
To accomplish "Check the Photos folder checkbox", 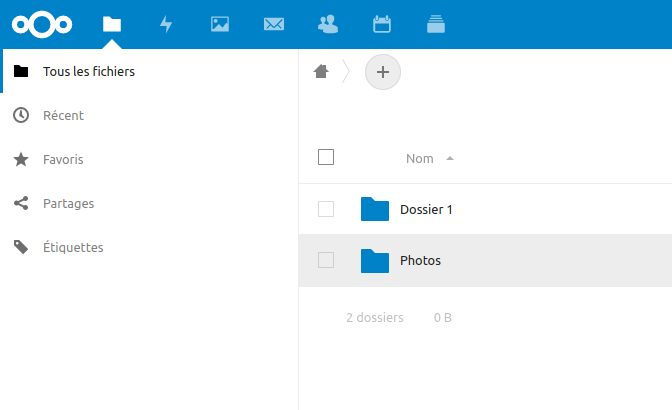I will tap(326, 260).
